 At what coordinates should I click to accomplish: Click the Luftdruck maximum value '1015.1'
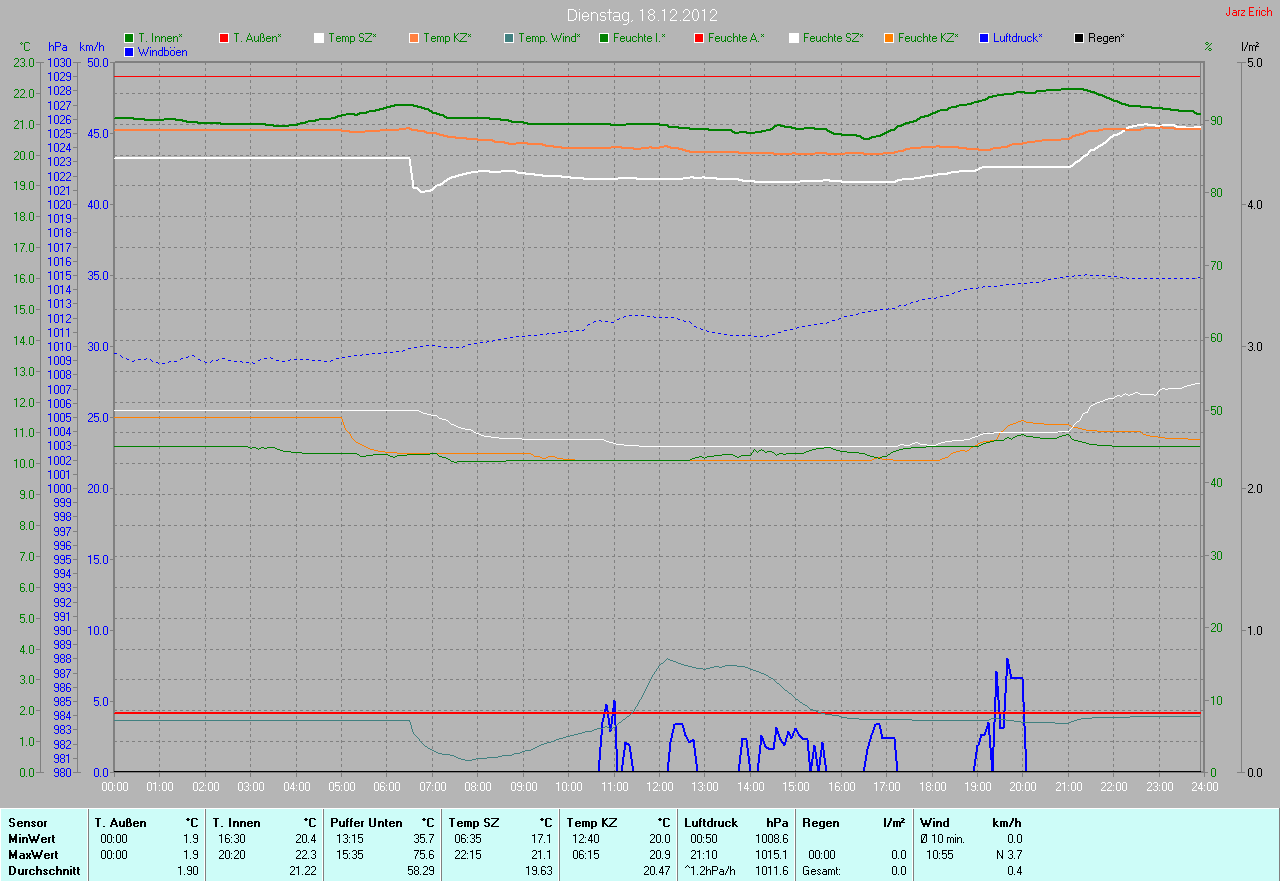pos(771,855)
